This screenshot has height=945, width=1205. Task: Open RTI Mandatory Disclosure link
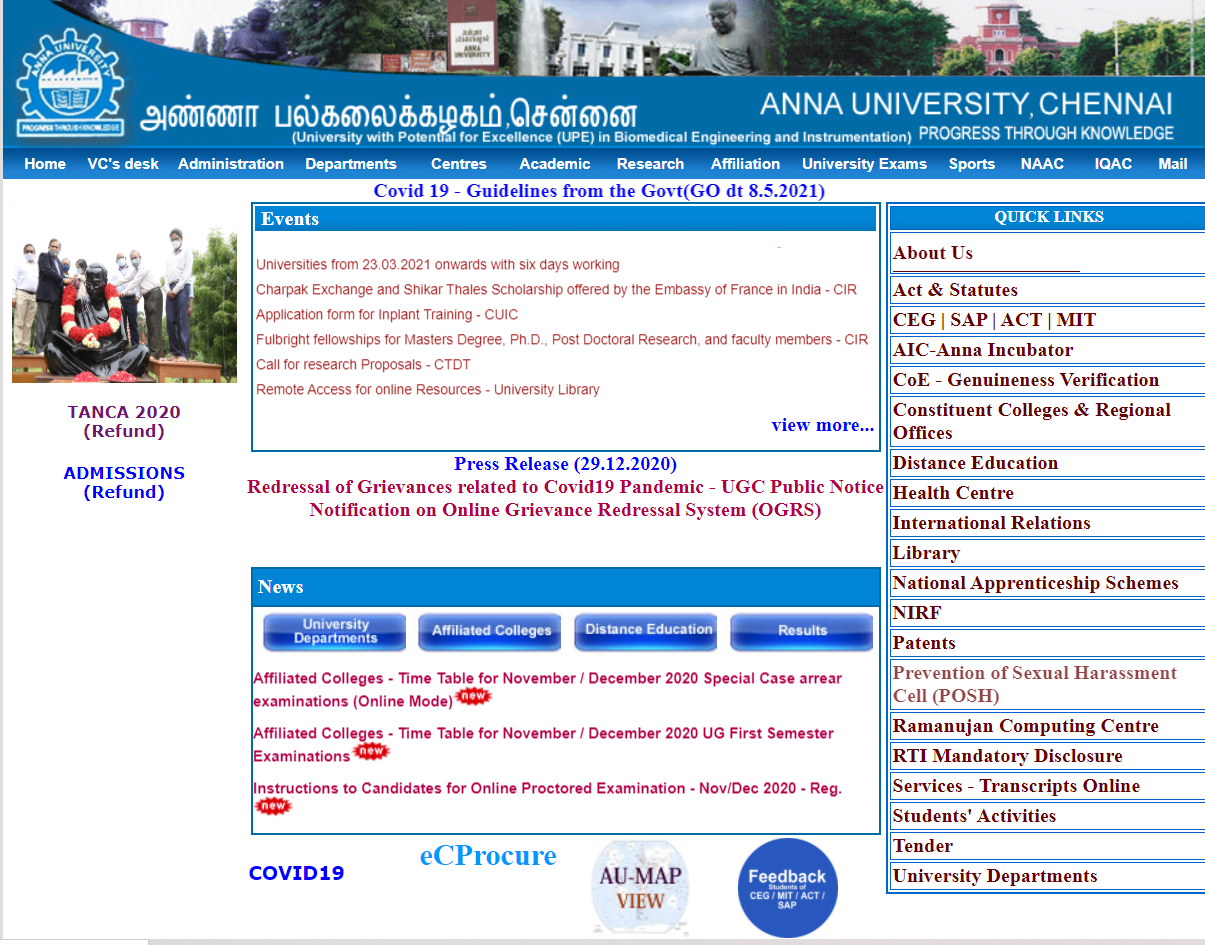1008,756
